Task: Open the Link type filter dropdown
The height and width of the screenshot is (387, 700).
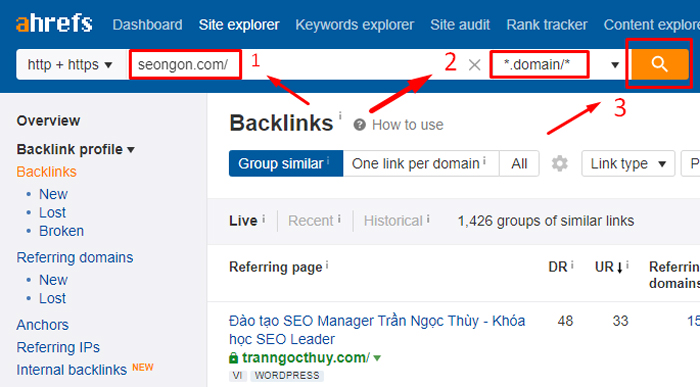Action: [628, 163]
